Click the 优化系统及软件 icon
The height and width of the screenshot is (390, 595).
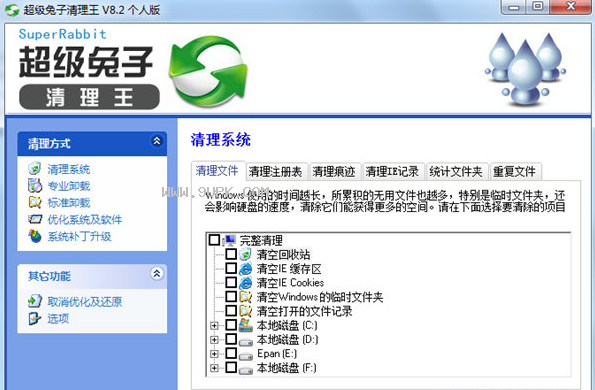click(x=35, y=219)
